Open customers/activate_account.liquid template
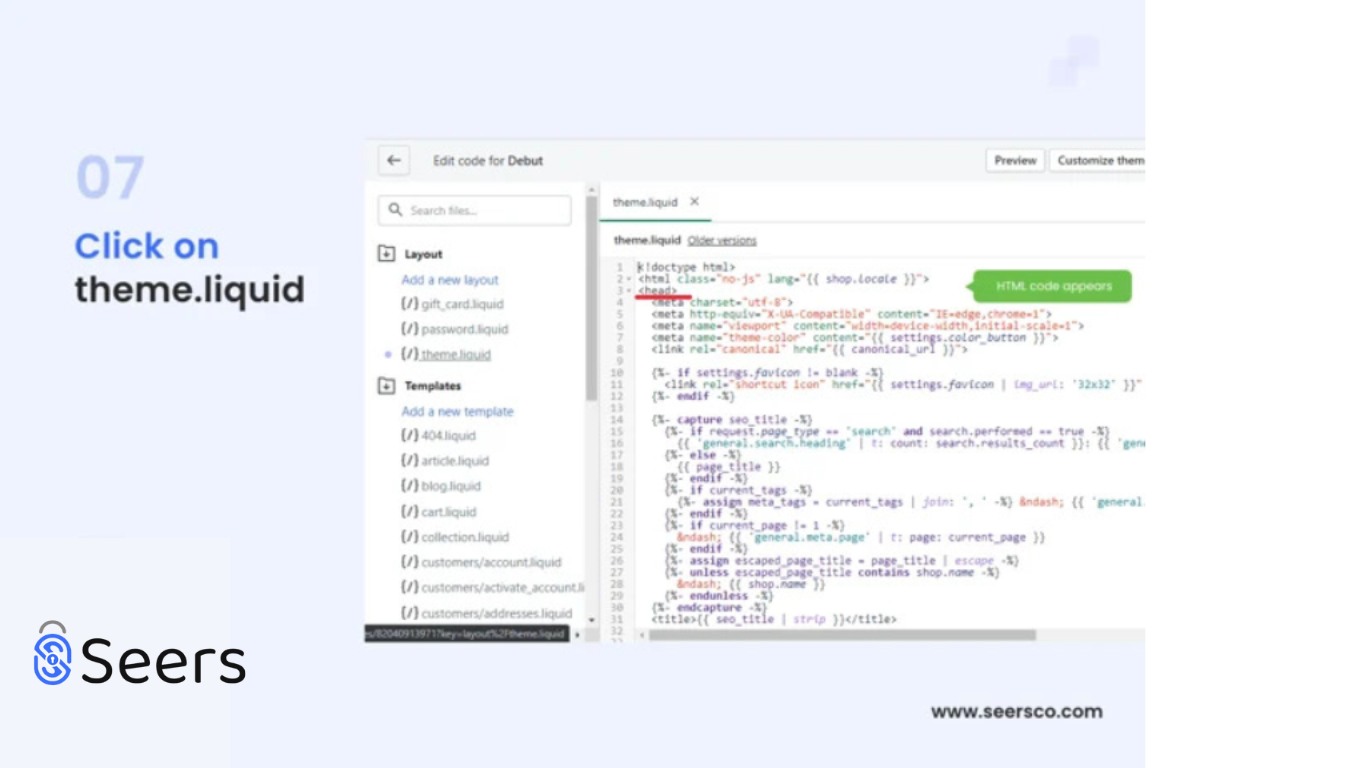Image resolution: width=1366 pixels, height=768 pixels. [x=503, y=587]
